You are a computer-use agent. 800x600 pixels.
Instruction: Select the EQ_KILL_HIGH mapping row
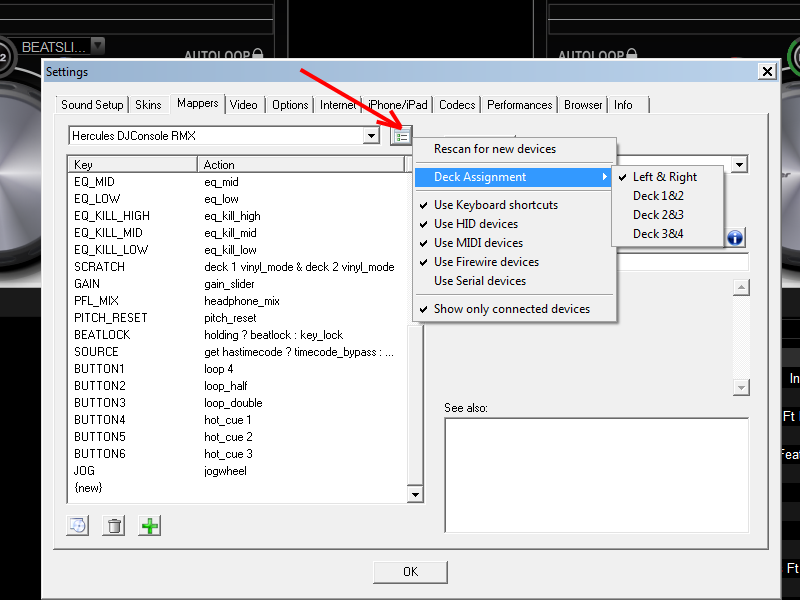click(238, 216)
